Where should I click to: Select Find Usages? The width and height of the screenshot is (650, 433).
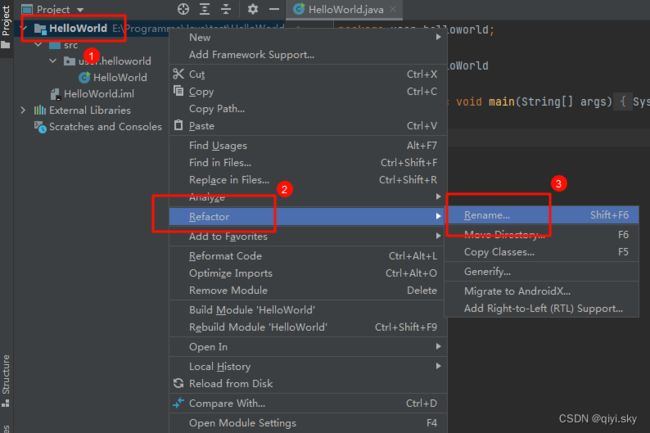click(x=308, y=145)
